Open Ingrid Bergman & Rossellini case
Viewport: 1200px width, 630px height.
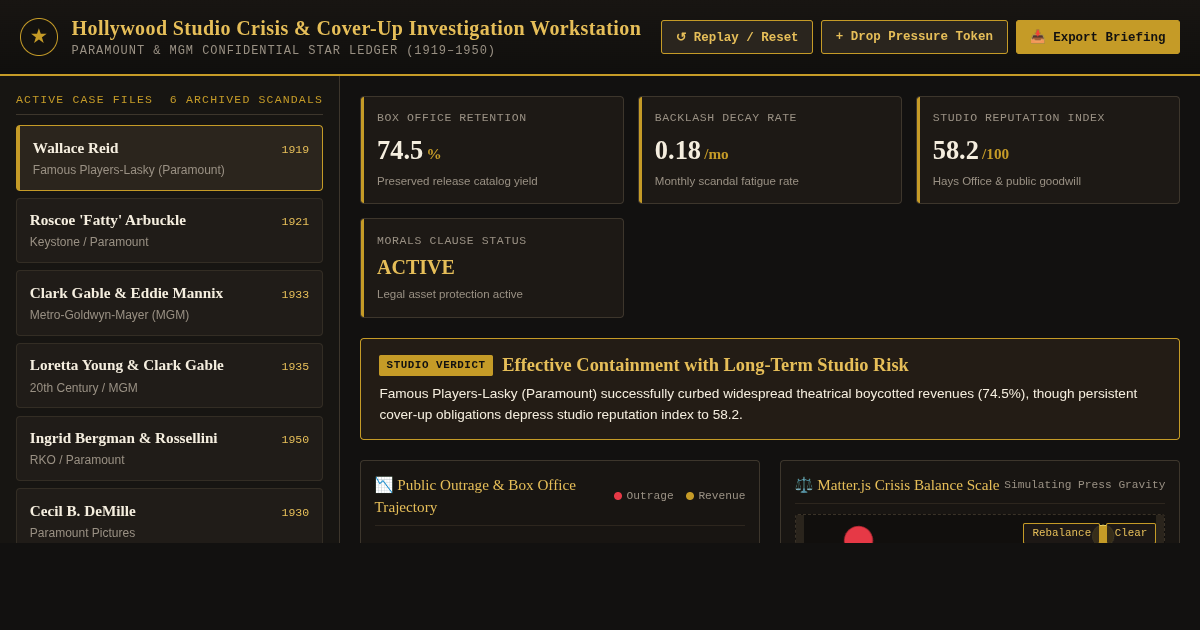point(169,448)
